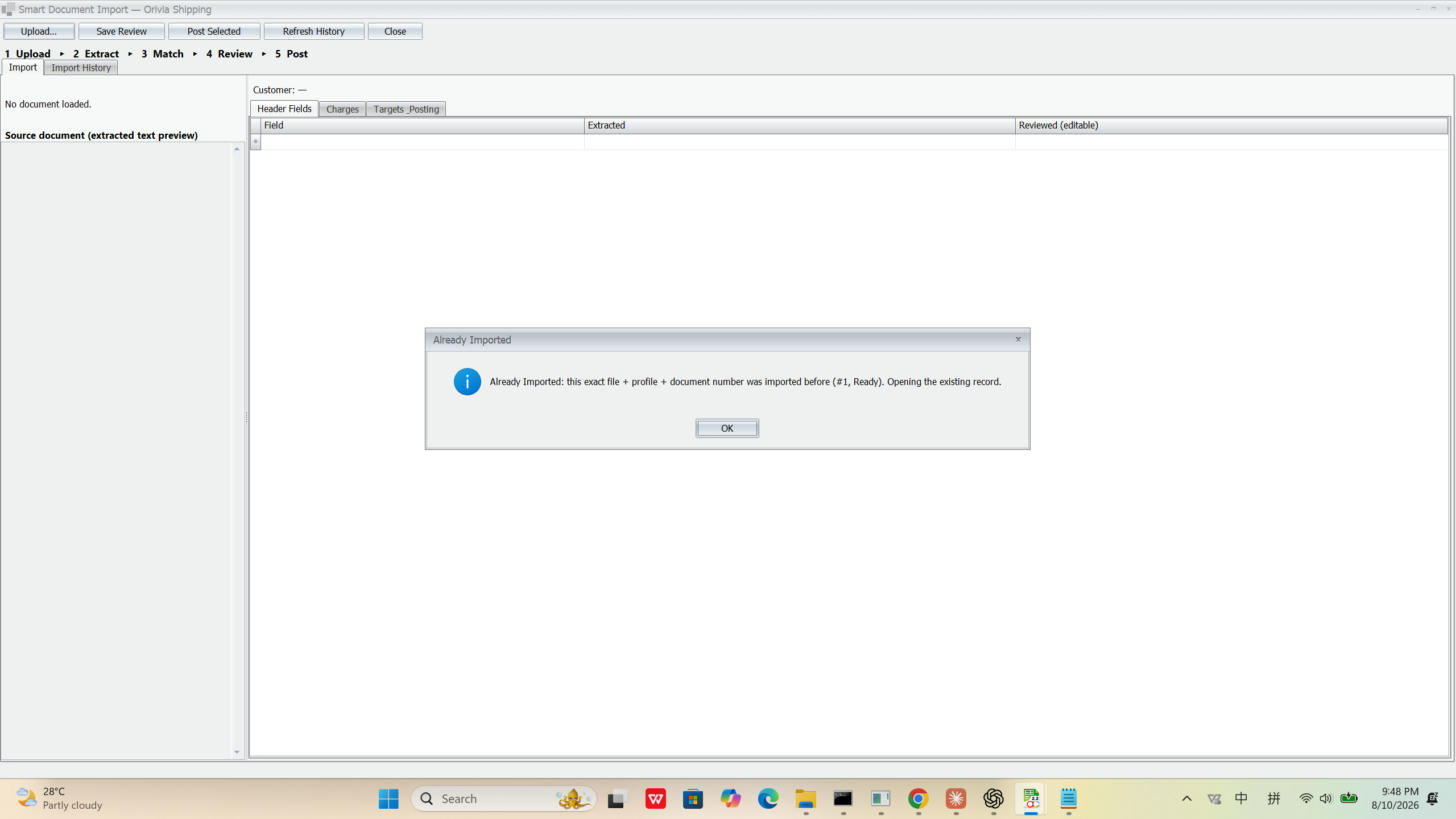Open File Explorer from the taskbar
The image size is (1456, 819).
tap(806, 798)
